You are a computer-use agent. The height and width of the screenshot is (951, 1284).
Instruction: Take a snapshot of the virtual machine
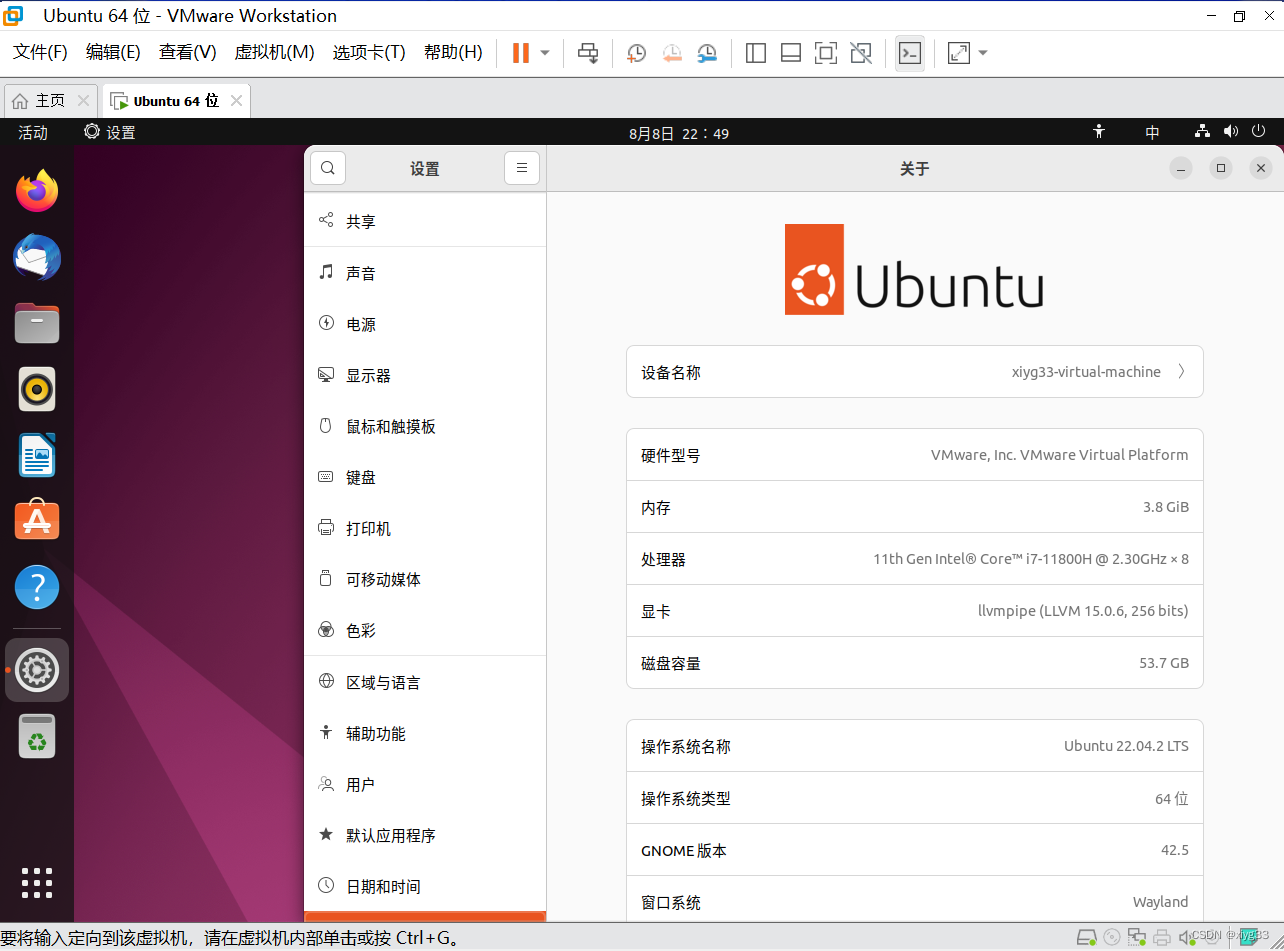[x=636, y=53]
